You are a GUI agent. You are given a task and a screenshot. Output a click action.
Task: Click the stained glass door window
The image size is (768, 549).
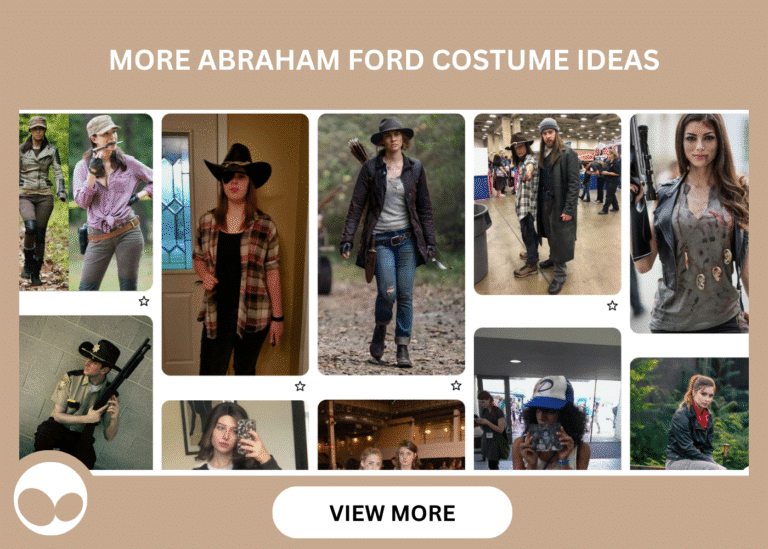[x=177, y=201]
